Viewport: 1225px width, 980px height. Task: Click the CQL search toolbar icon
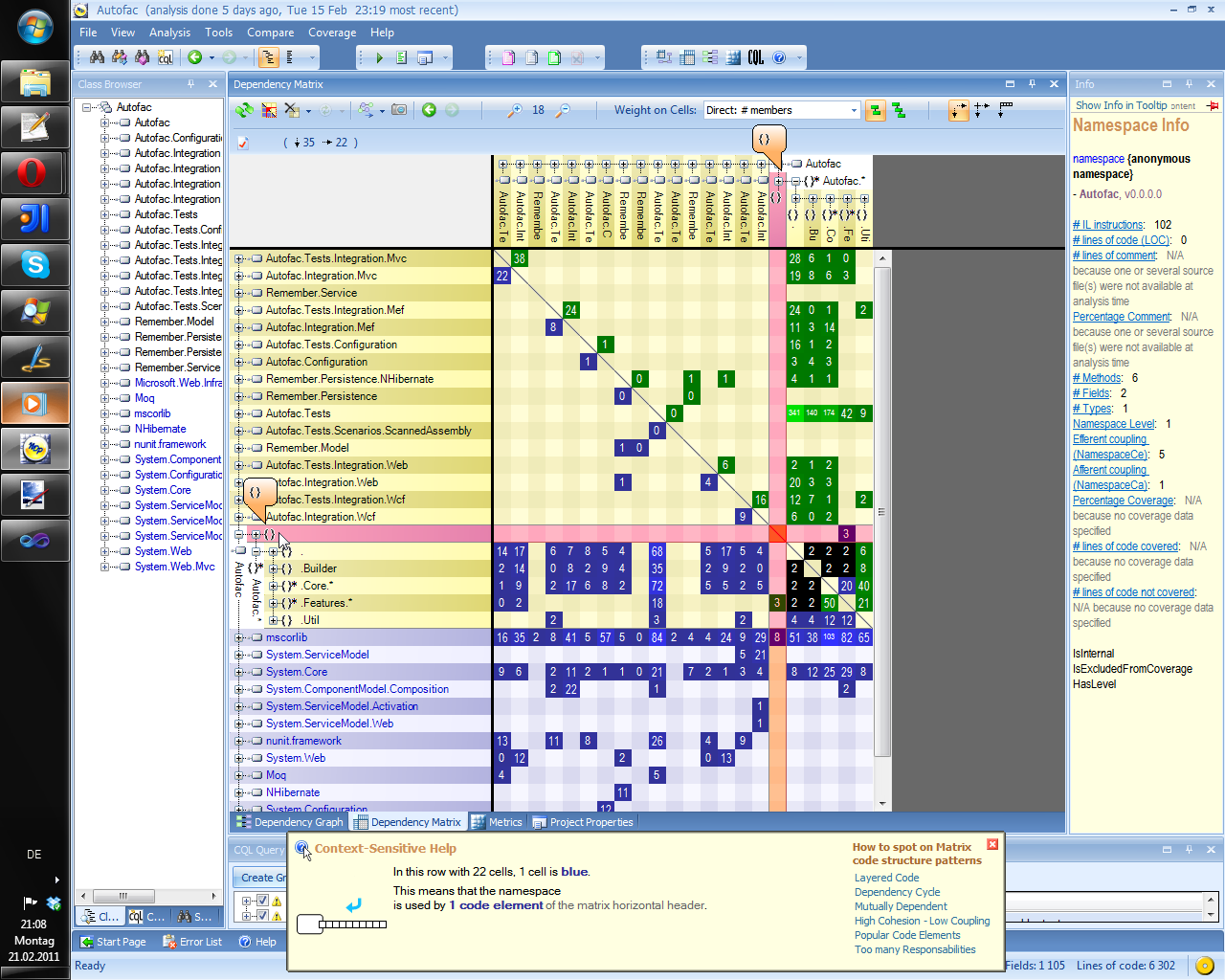coord(166,57)
